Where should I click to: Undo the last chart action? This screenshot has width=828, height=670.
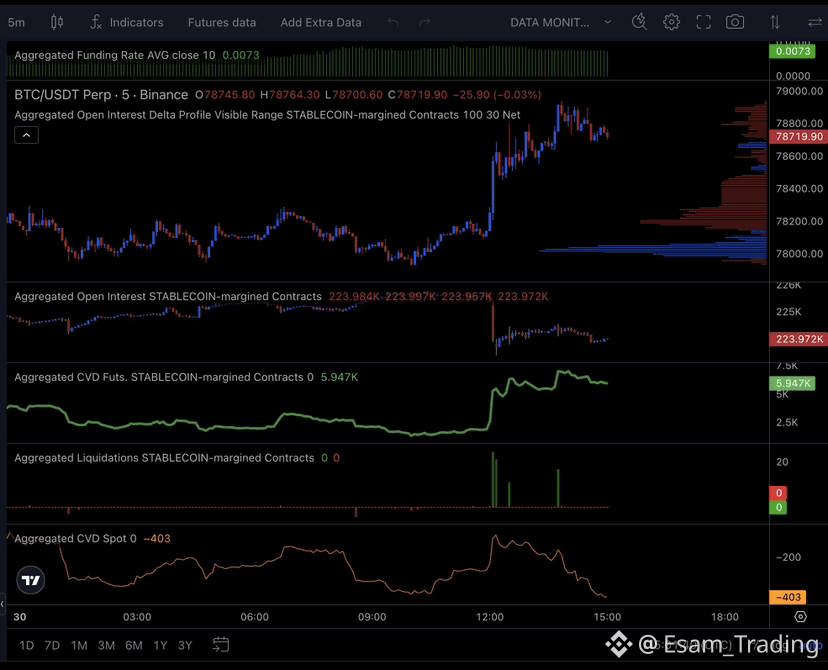[x=393, y=22]
